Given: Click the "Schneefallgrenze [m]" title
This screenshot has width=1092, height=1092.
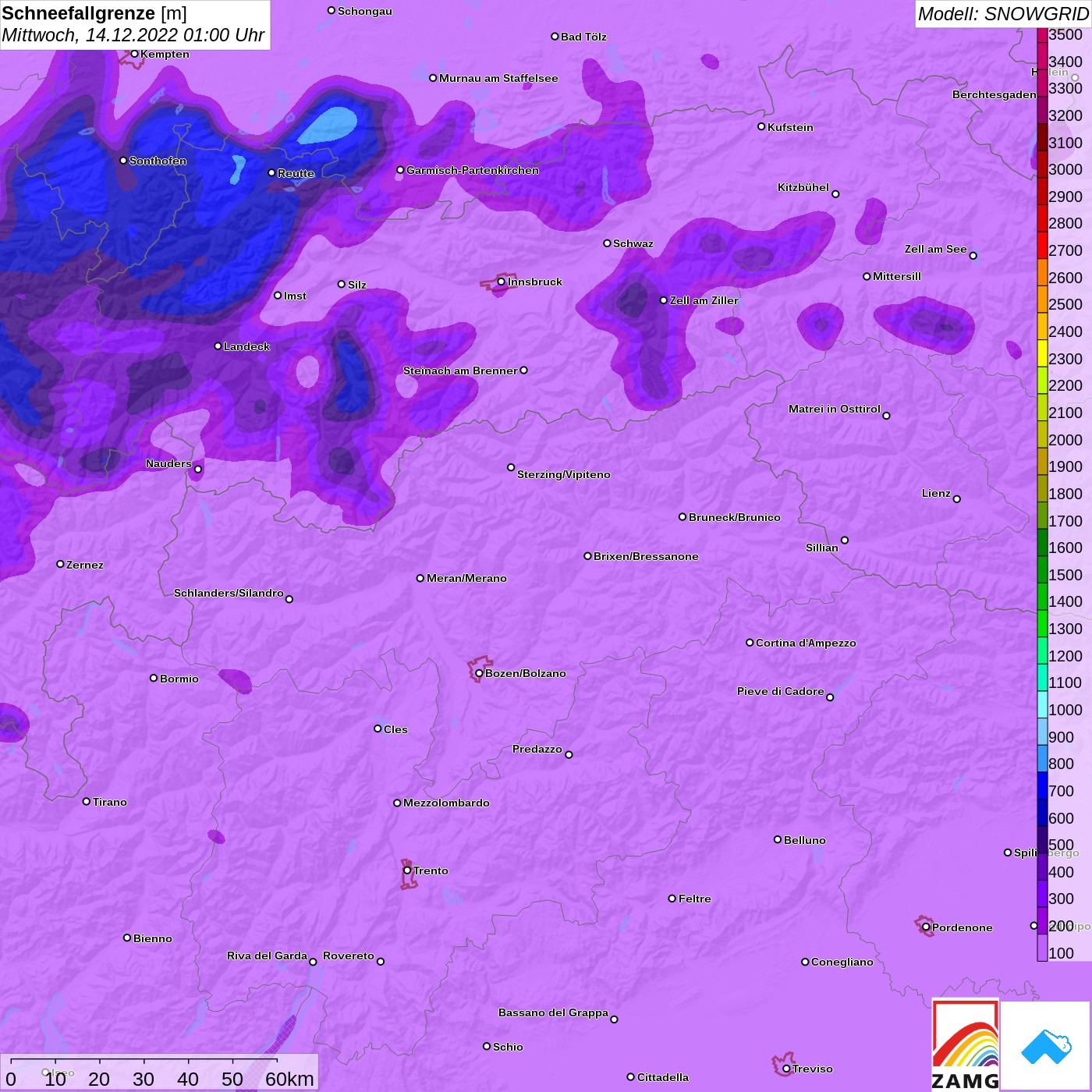Looking at the screenshot, I should pos(94,13).
